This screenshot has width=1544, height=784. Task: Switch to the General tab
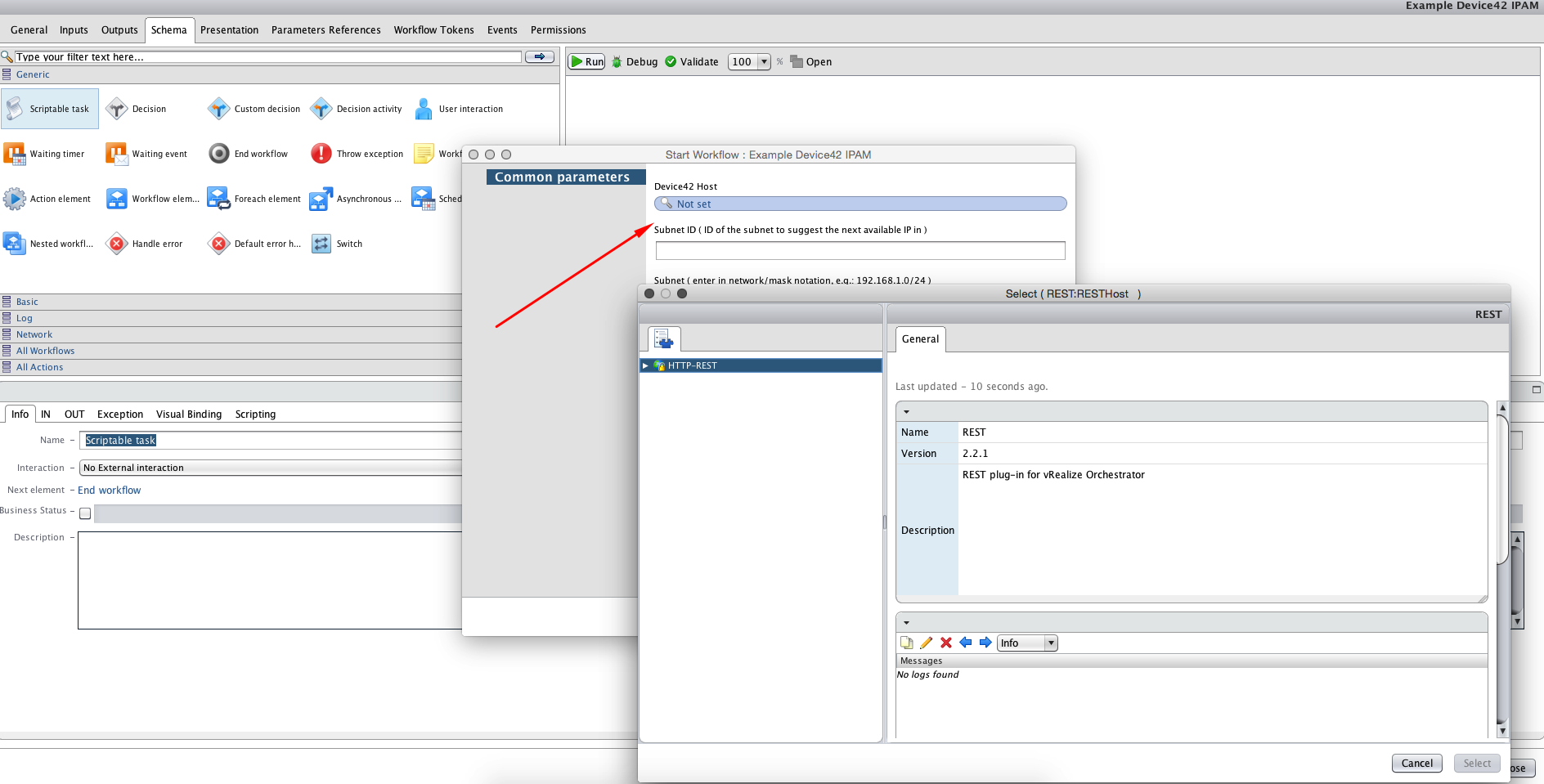click(x=29, y=29)
